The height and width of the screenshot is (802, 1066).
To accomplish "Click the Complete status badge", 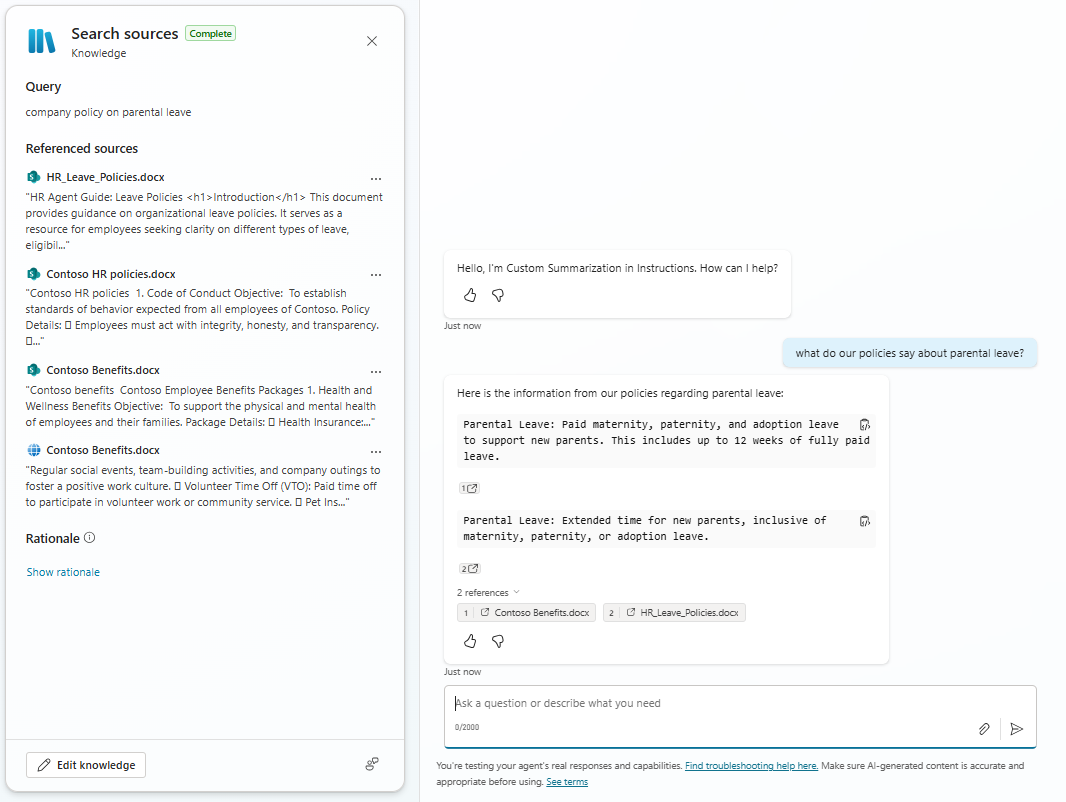I will tap(210, 33).
